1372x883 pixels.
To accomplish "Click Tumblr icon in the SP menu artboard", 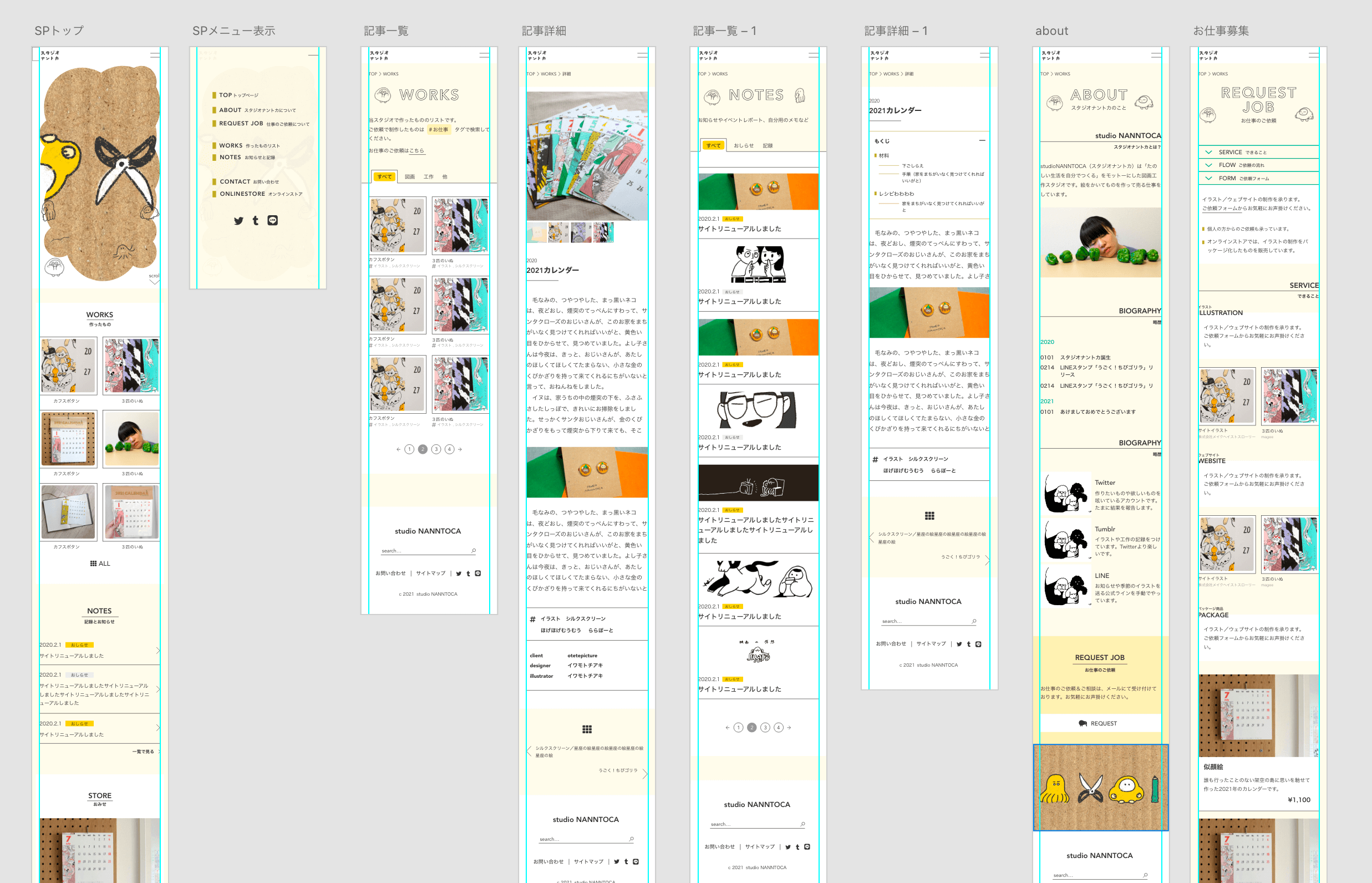I will coord(256,221).
